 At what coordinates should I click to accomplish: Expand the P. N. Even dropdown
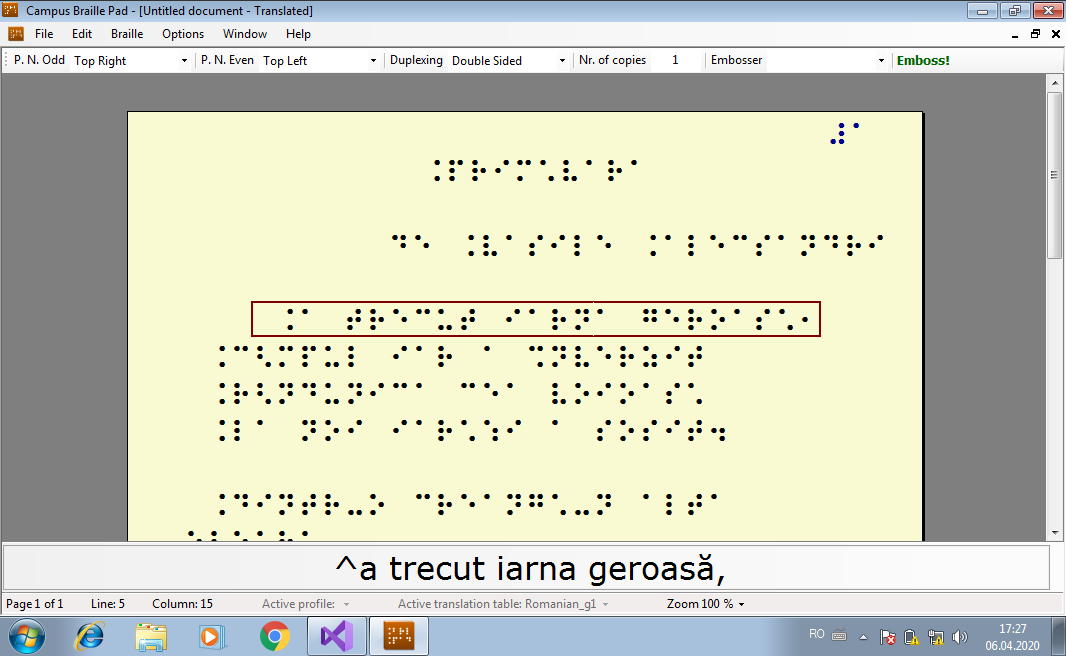[373, 61]
